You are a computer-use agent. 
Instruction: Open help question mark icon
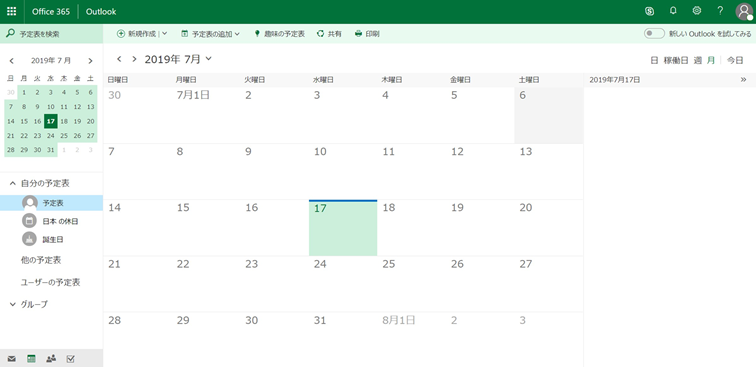[720, 11]
